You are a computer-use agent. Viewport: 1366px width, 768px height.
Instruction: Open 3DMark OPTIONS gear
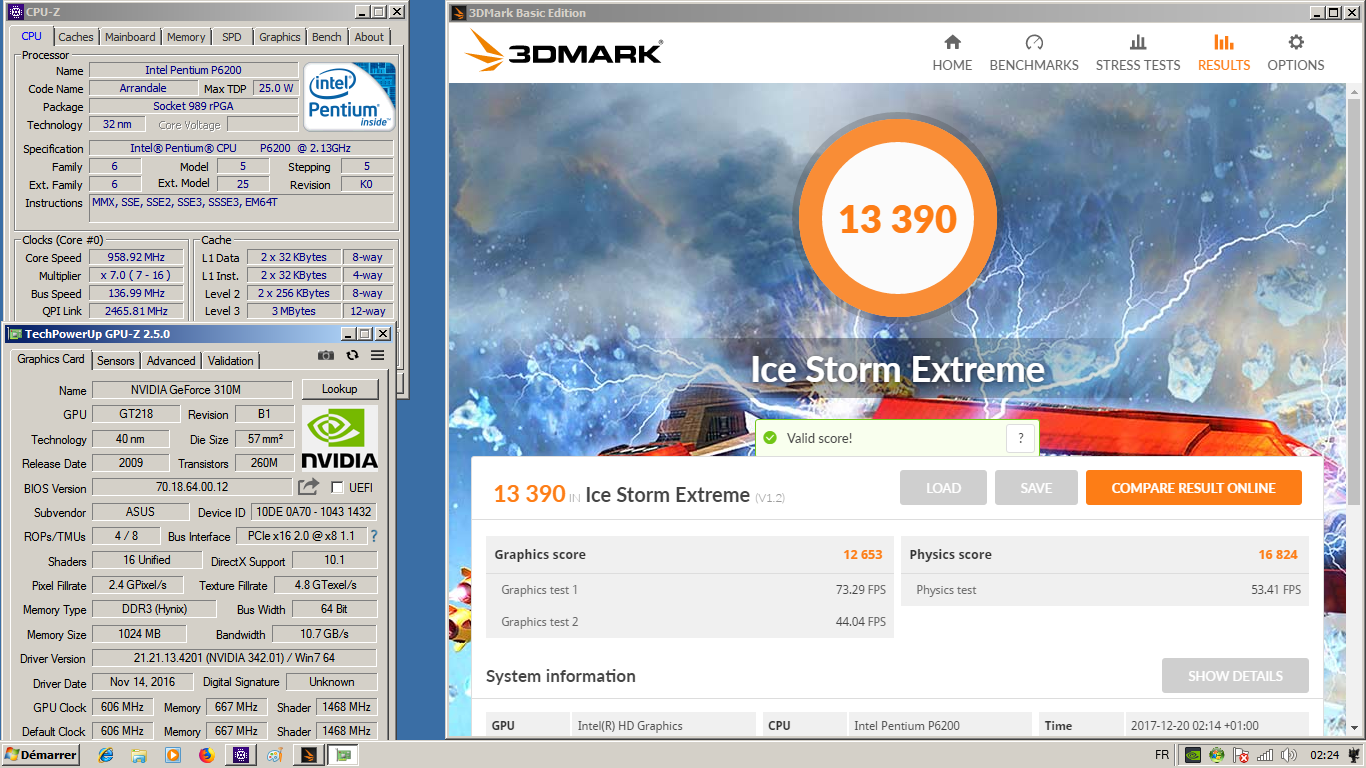(x=1296, y=53)
